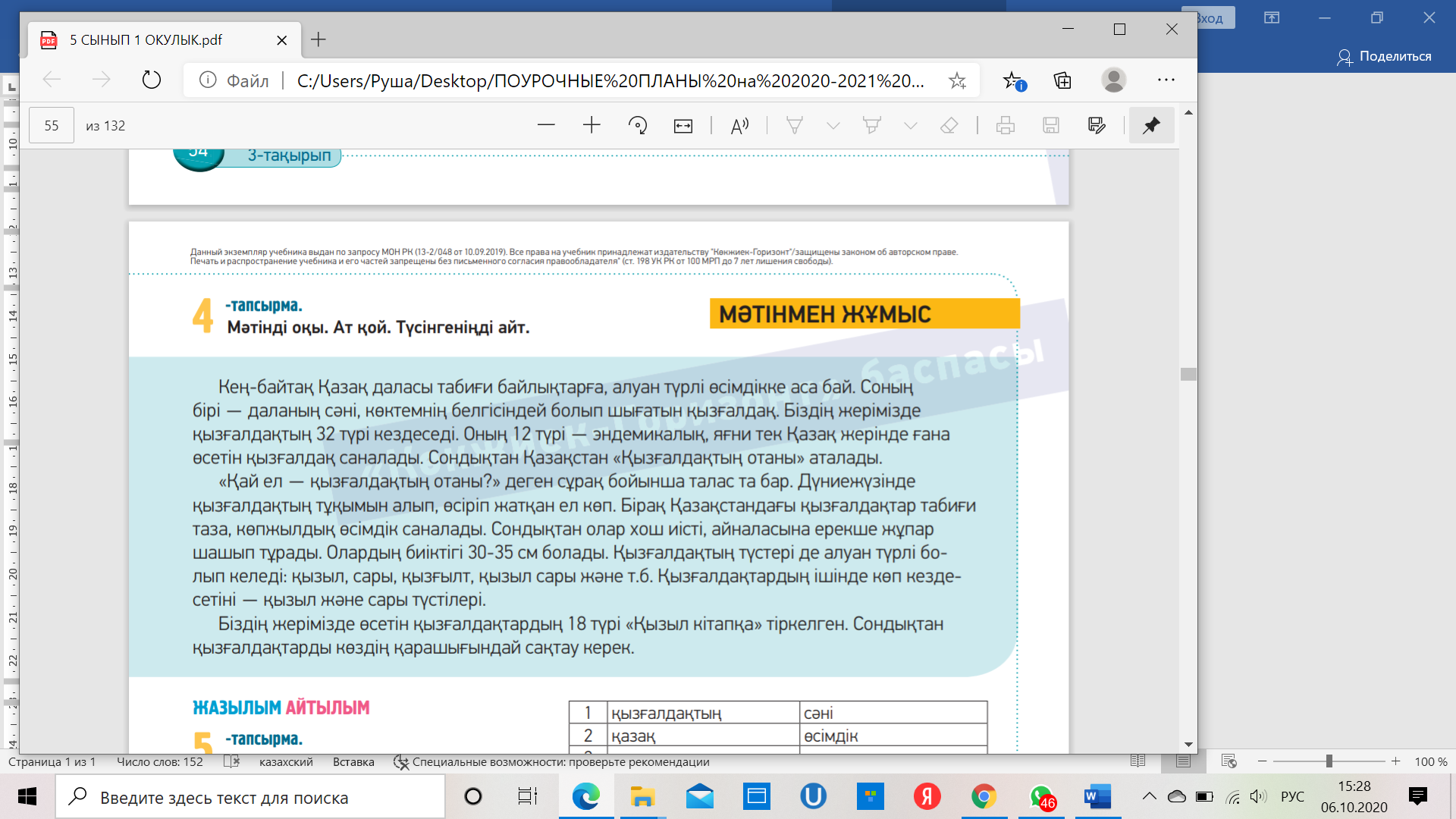Open volume control in system tray
The image size is (1456, 819).
point(1258,796)
